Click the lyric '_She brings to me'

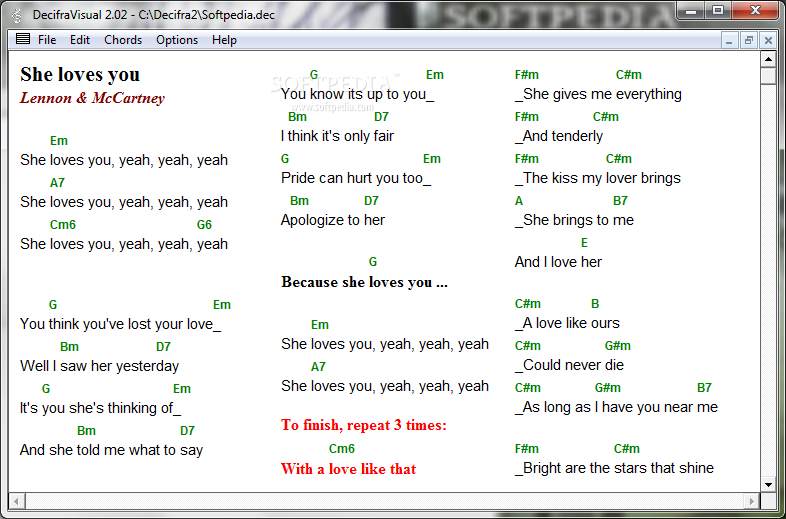[574, 220]
